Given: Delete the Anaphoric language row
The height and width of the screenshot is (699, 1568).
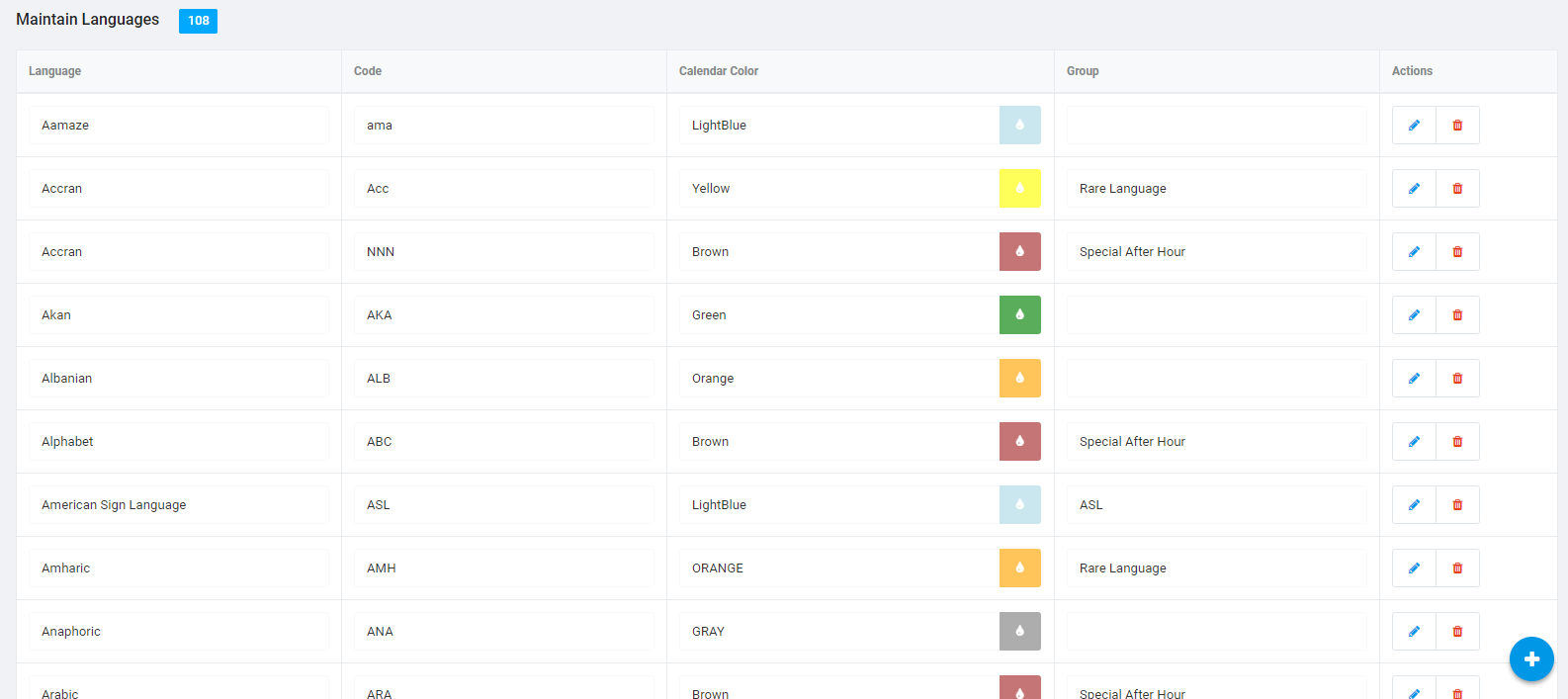Looking at the screenshot, I should point(1457,632).
